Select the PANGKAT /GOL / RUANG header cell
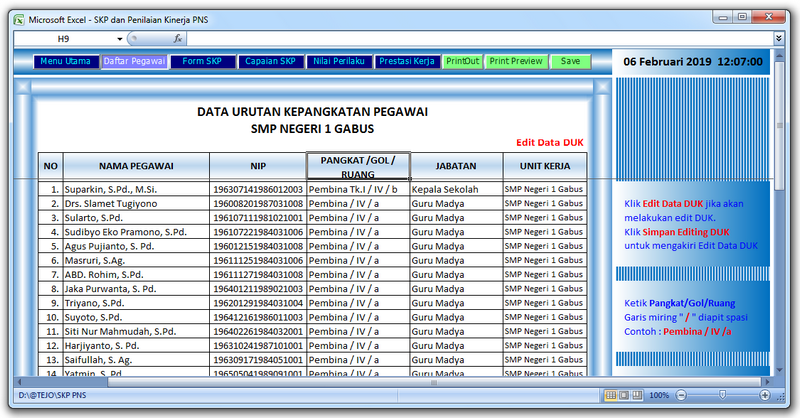Screen dimensions: 800x418 coord(358,166)
